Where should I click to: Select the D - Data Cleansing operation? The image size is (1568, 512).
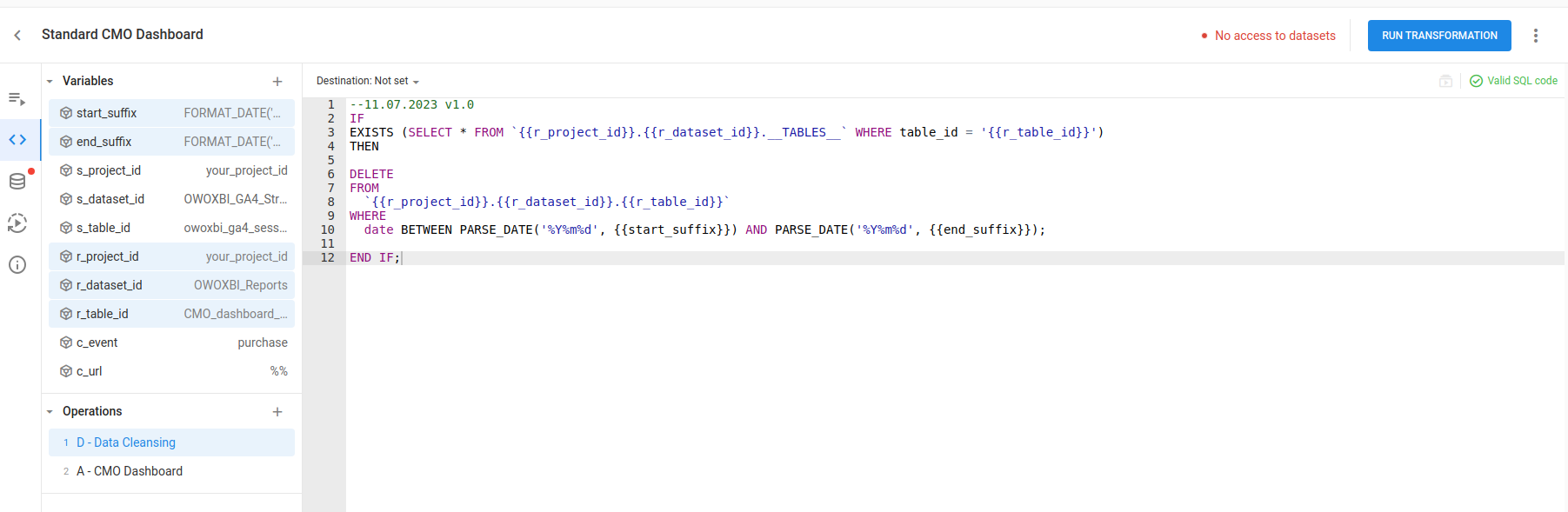point(126,442)
